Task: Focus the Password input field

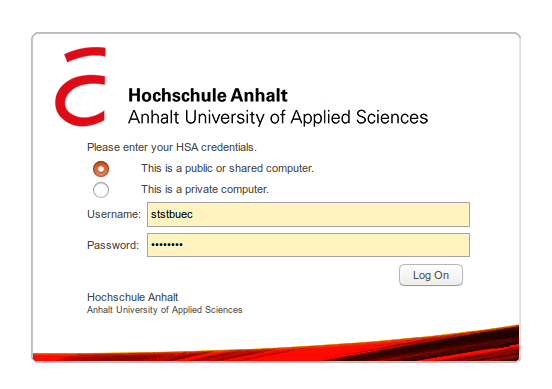Action: 308,245
